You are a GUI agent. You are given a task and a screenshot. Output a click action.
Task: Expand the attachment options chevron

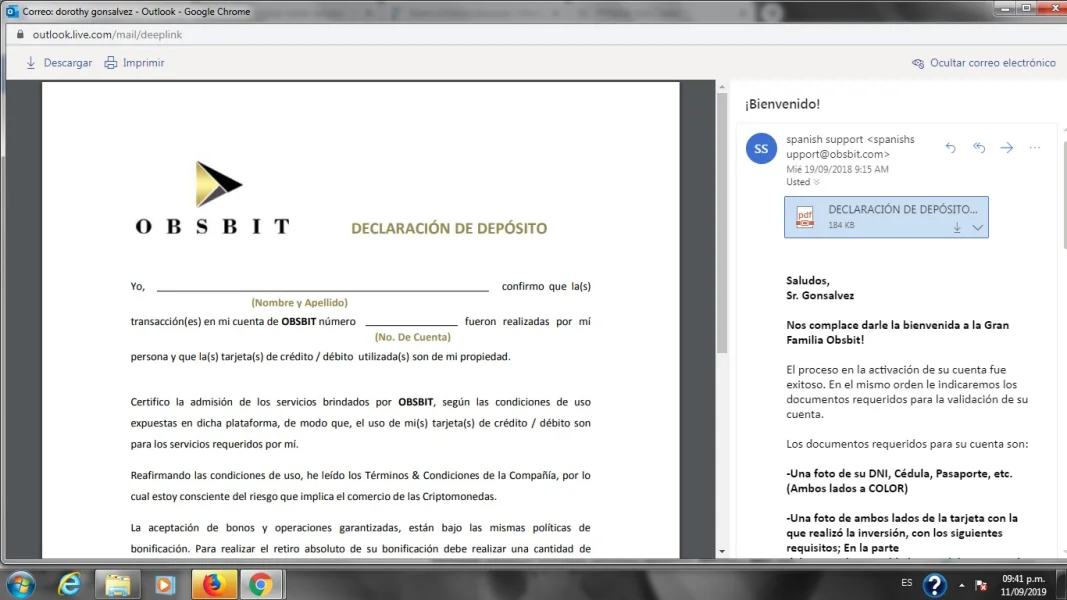(978, 228)
